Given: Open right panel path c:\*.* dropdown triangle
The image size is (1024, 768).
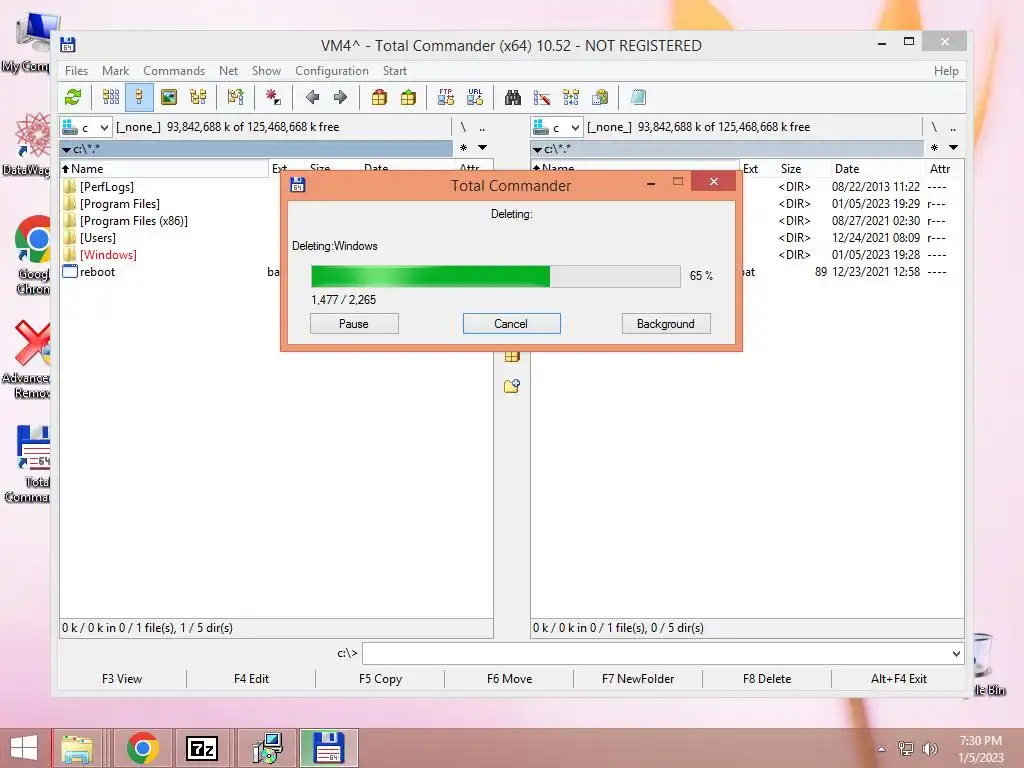Looking at the screenshot, I should pos(537,150).
